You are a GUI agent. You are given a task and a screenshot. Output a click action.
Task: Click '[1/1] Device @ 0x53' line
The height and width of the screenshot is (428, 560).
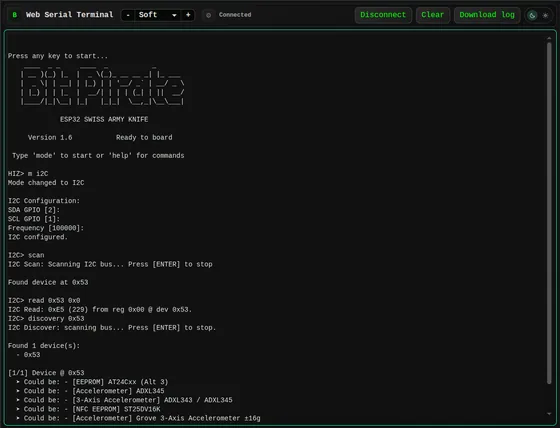click(x=46, y=373)
